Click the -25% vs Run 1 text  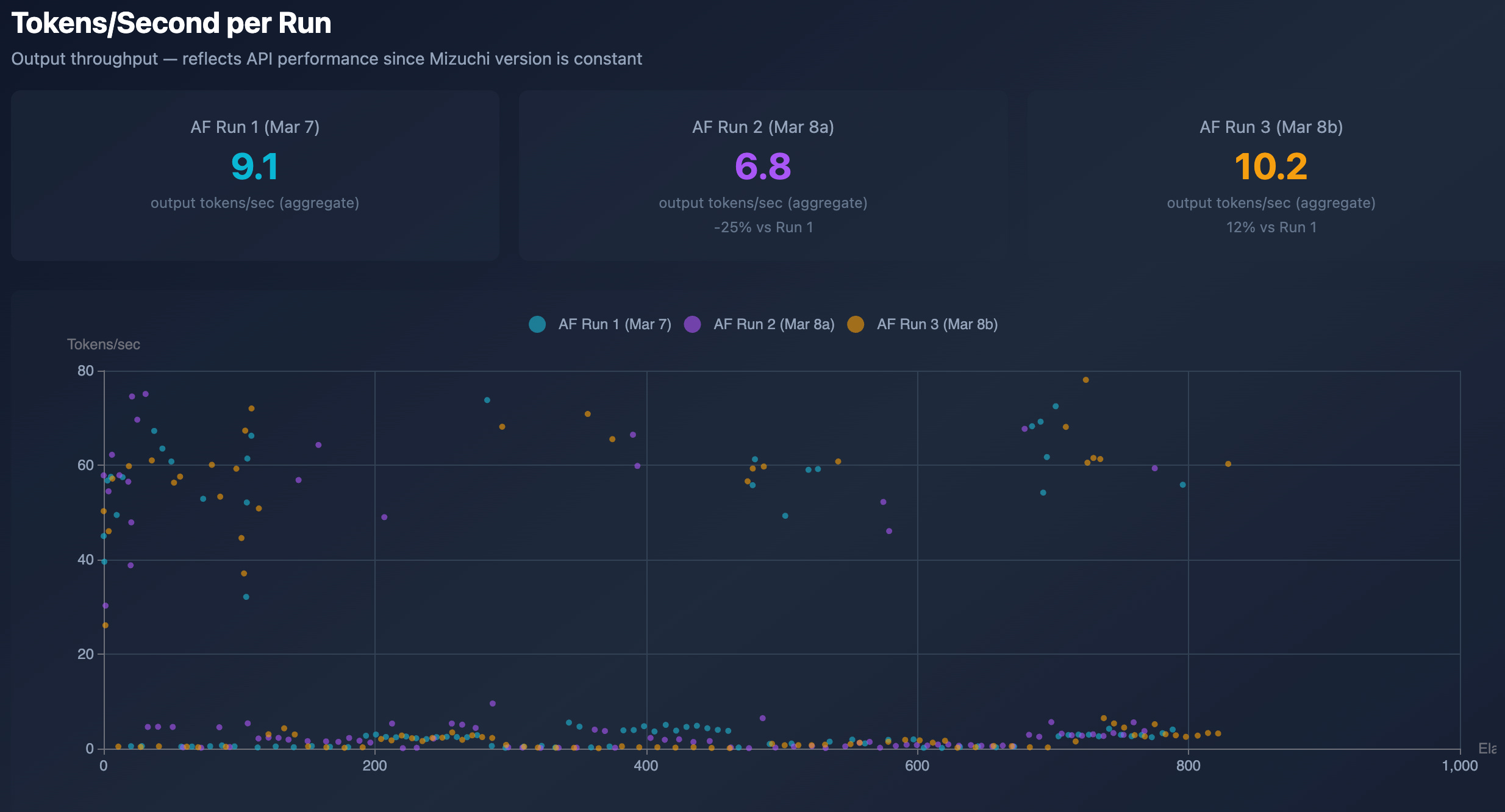[x=763, y=227]
